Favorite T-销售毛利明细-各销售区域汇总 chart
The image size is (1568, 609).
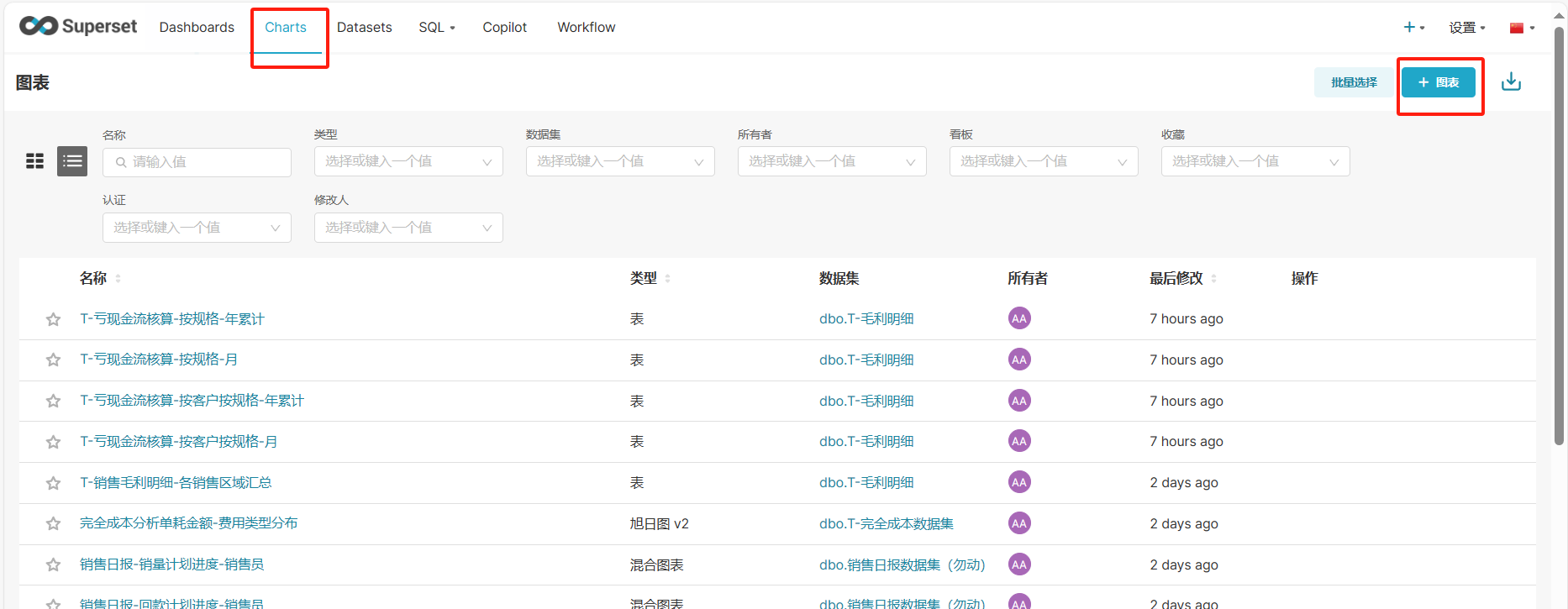(x=53, y=483)
